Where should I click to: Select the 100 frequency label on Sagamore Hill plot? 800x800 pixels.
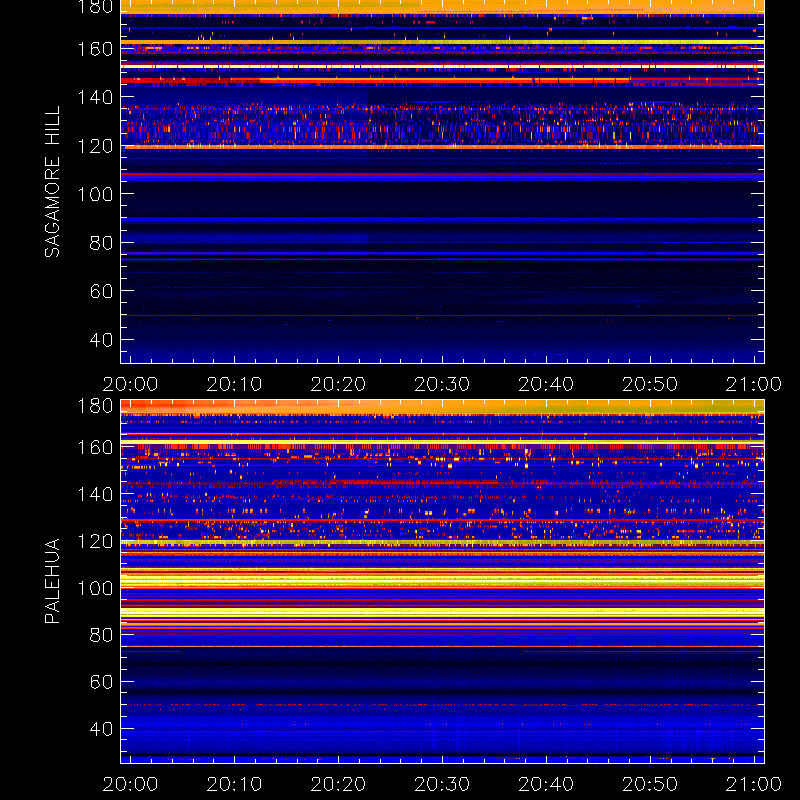[x=95, y=194]
